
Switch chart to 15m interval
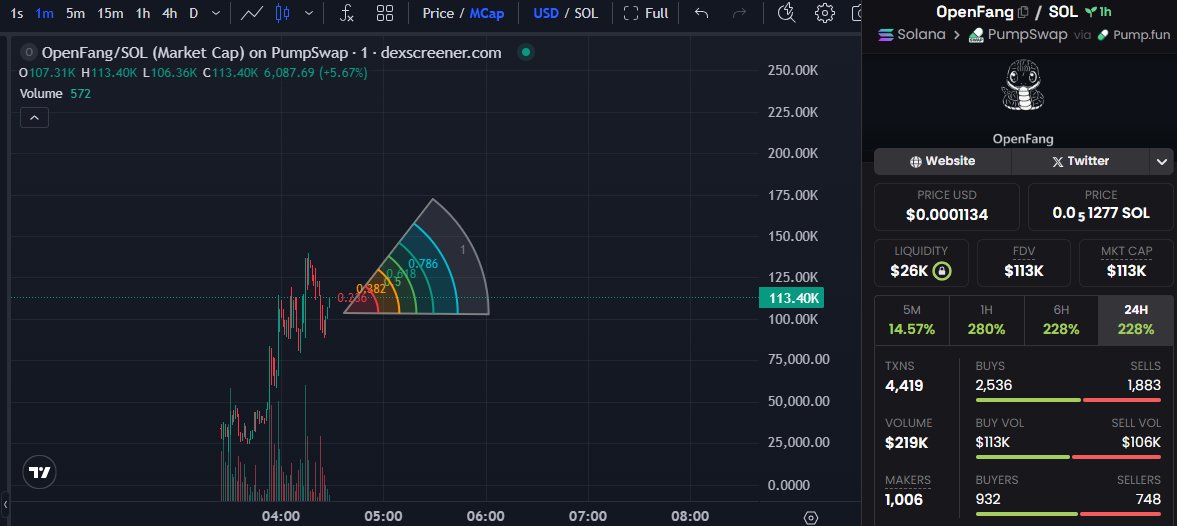click(110, 13)
